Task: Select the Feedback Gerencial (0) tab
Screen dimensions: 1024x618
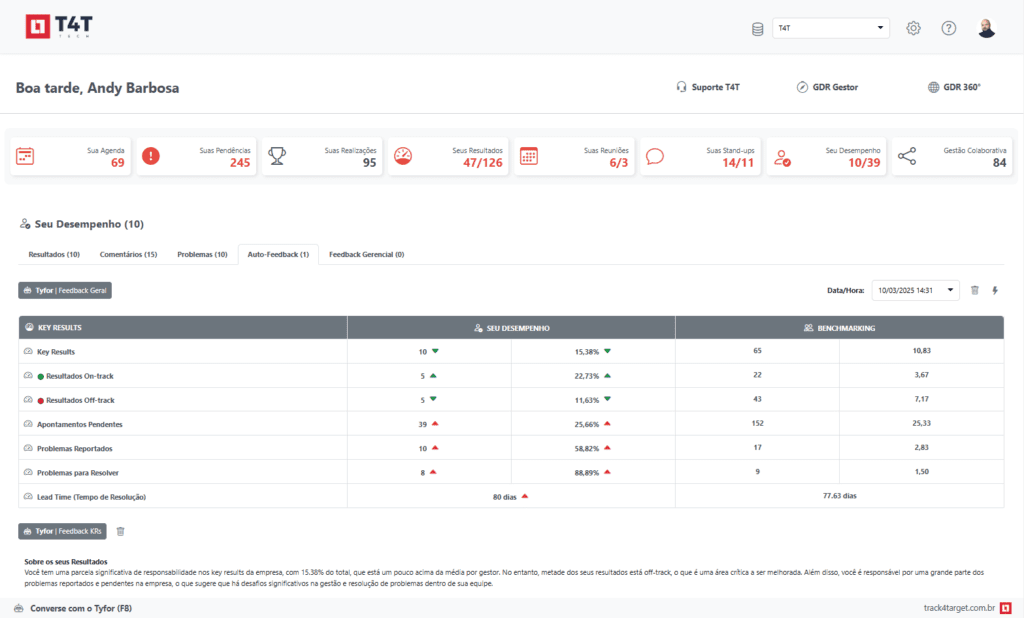Action: [x=366, y=255]
